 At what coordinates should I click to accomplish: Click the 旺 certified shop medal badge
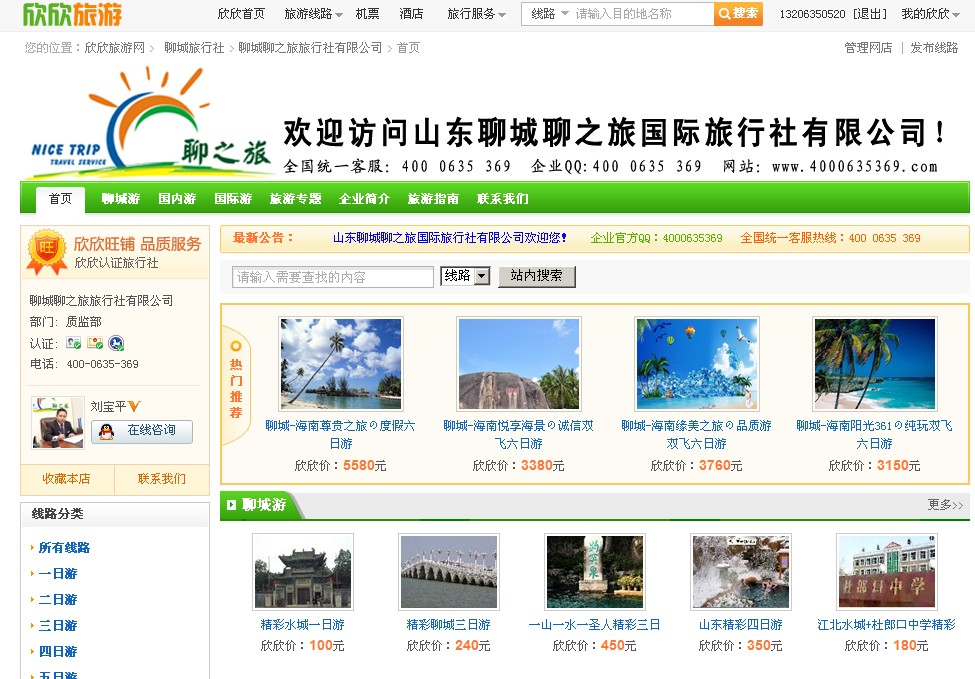click(46, 250)
